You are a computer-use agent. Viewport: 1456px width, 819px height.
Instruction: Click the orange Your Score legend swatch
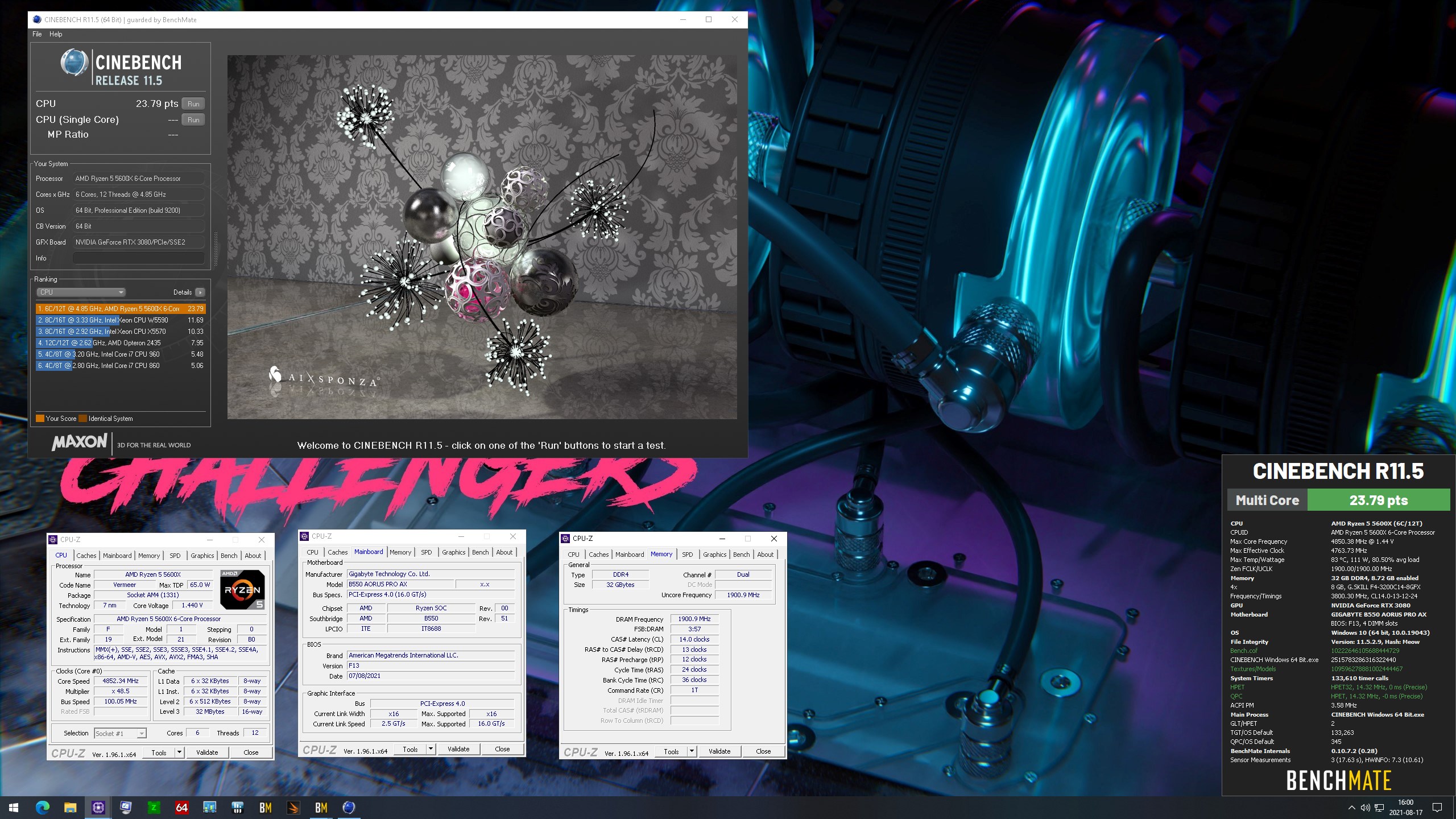pyautogui.click(x=40, y=419)
